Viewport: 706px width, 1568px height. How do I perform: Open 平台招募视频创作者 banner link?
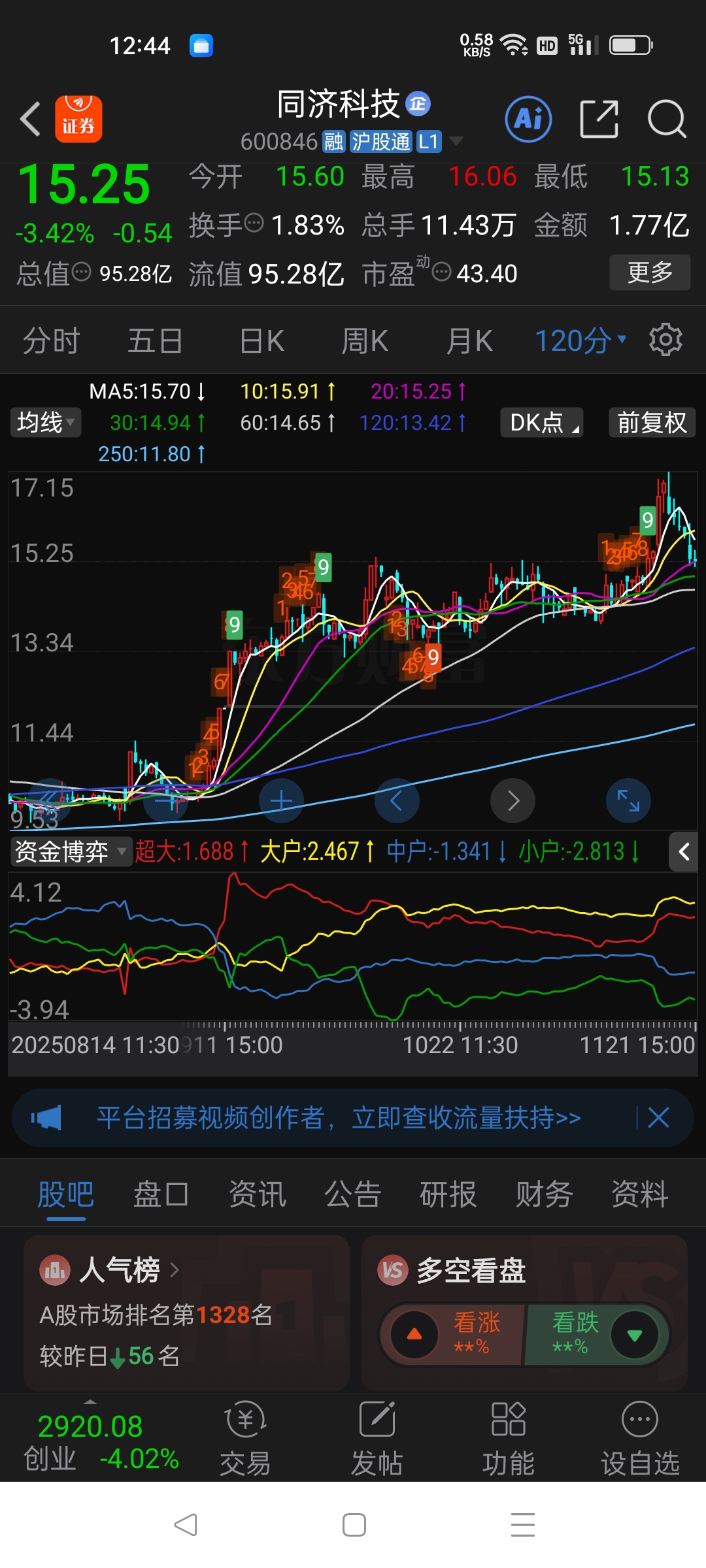(339, 1117)
